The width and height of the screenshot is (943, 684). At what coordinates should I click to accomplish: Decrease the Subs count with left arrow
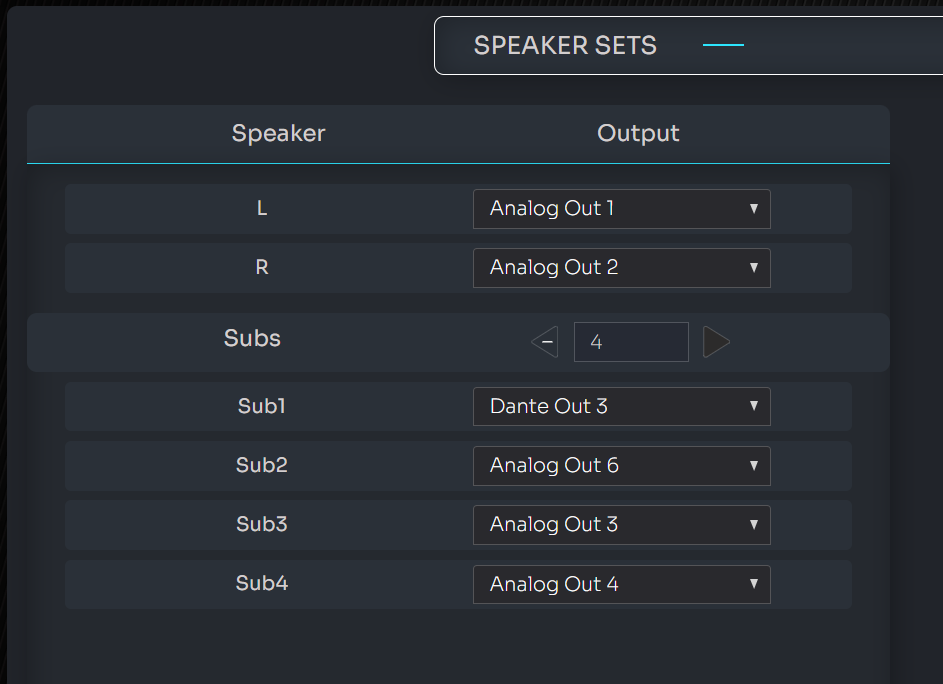(544, 342)
